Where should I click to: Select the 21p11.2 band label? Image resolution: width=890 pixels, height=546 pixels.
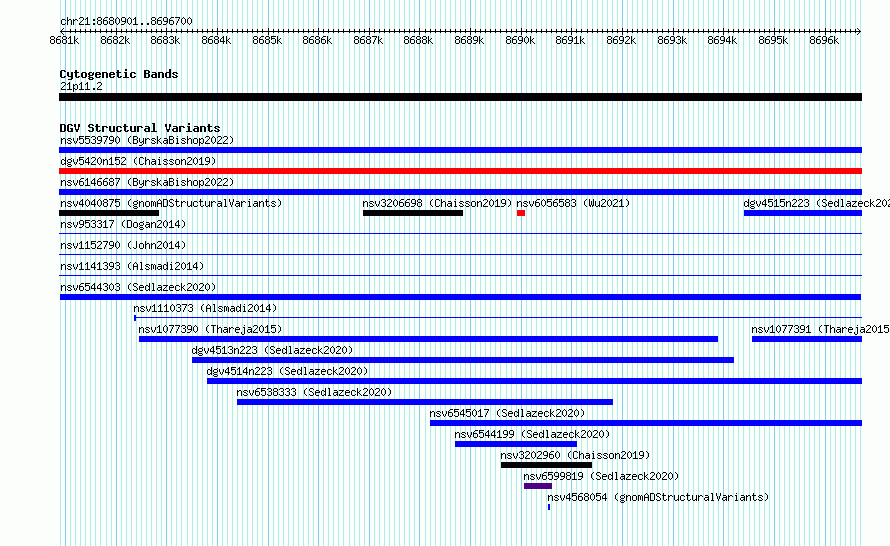click(x=81, y=86)
